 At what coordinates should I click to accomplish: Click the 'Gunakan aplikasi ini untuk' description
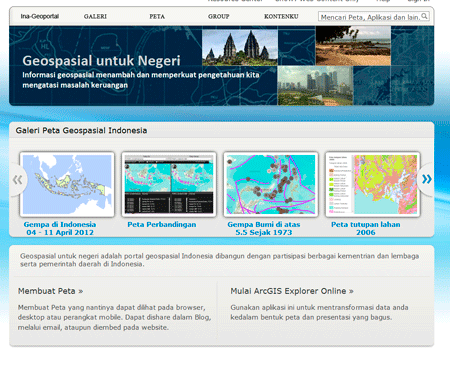319,312
